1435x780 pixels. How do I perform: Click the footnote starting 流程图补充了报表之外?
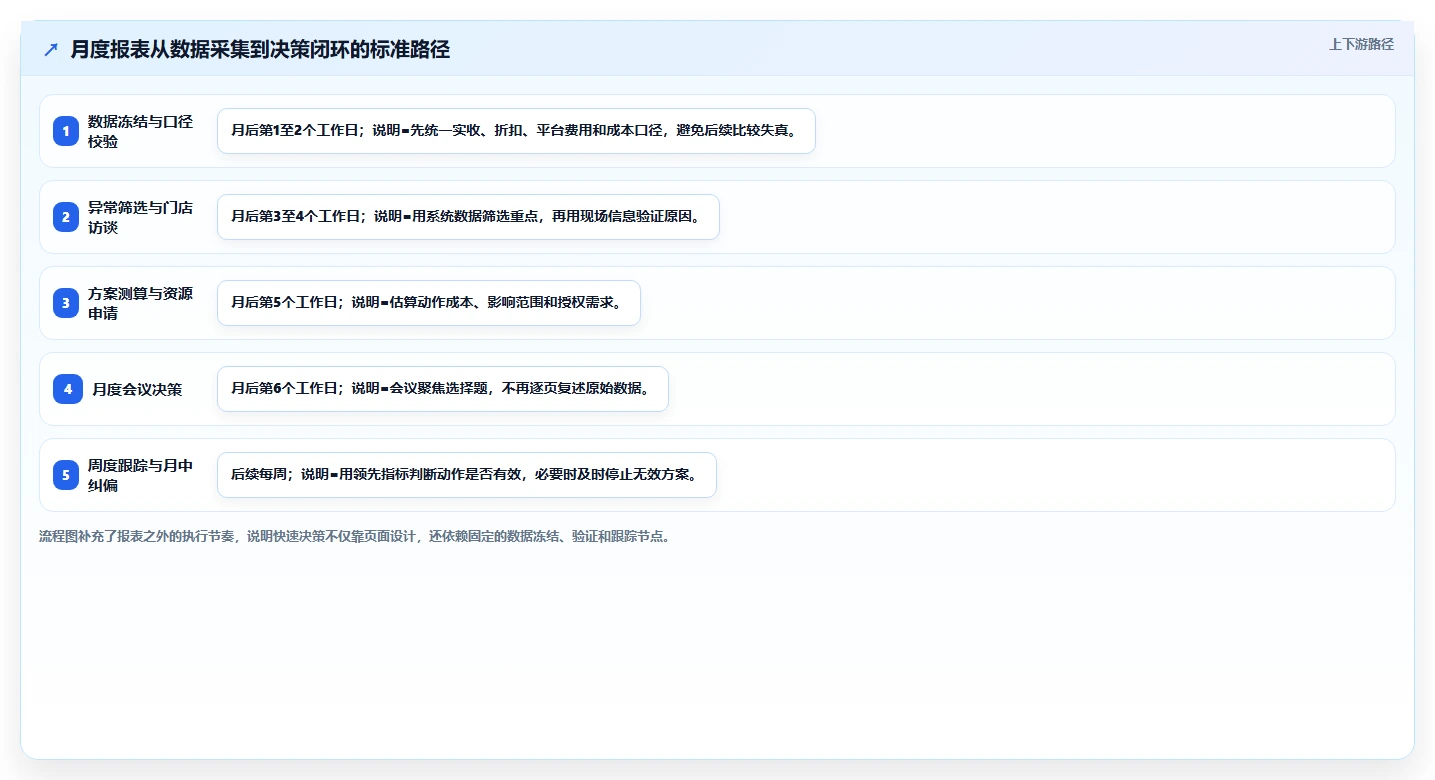pos(354,536)
